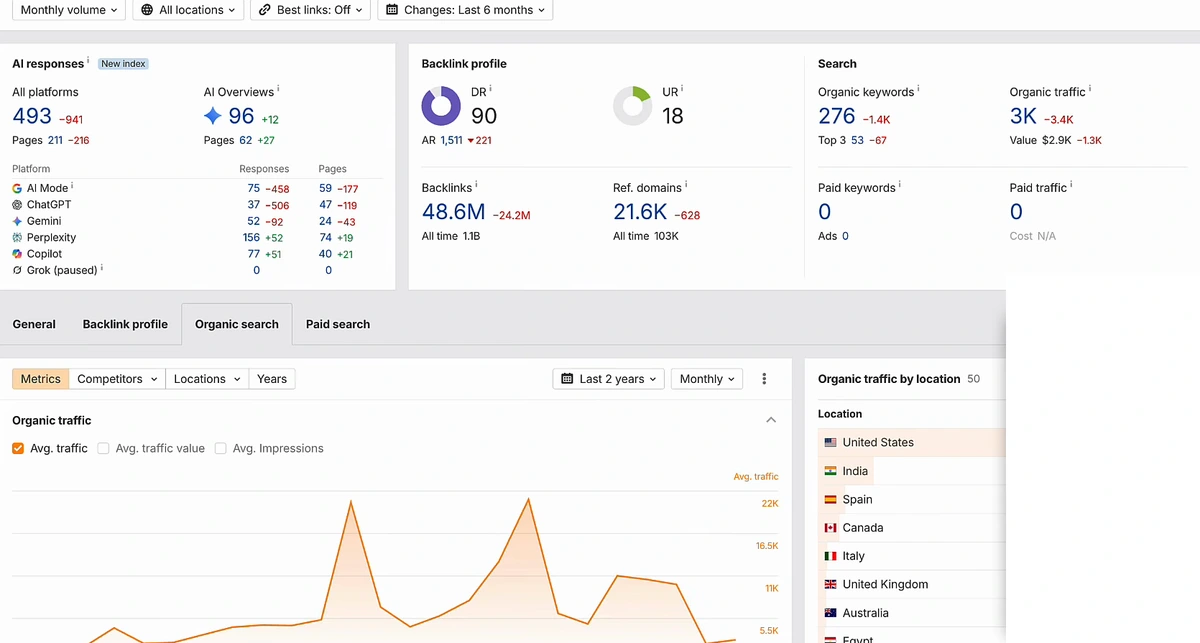1200x643 pixels.
Task: Click the Canada flag icon
Action: point(830,528)
